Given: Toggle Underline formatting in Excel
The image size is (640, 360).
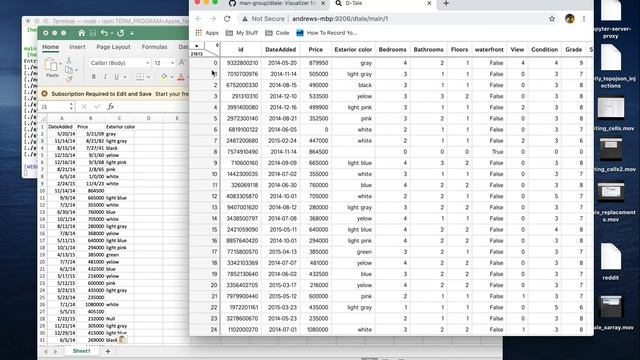Looking at the screenshot, I should click(116, 77).
